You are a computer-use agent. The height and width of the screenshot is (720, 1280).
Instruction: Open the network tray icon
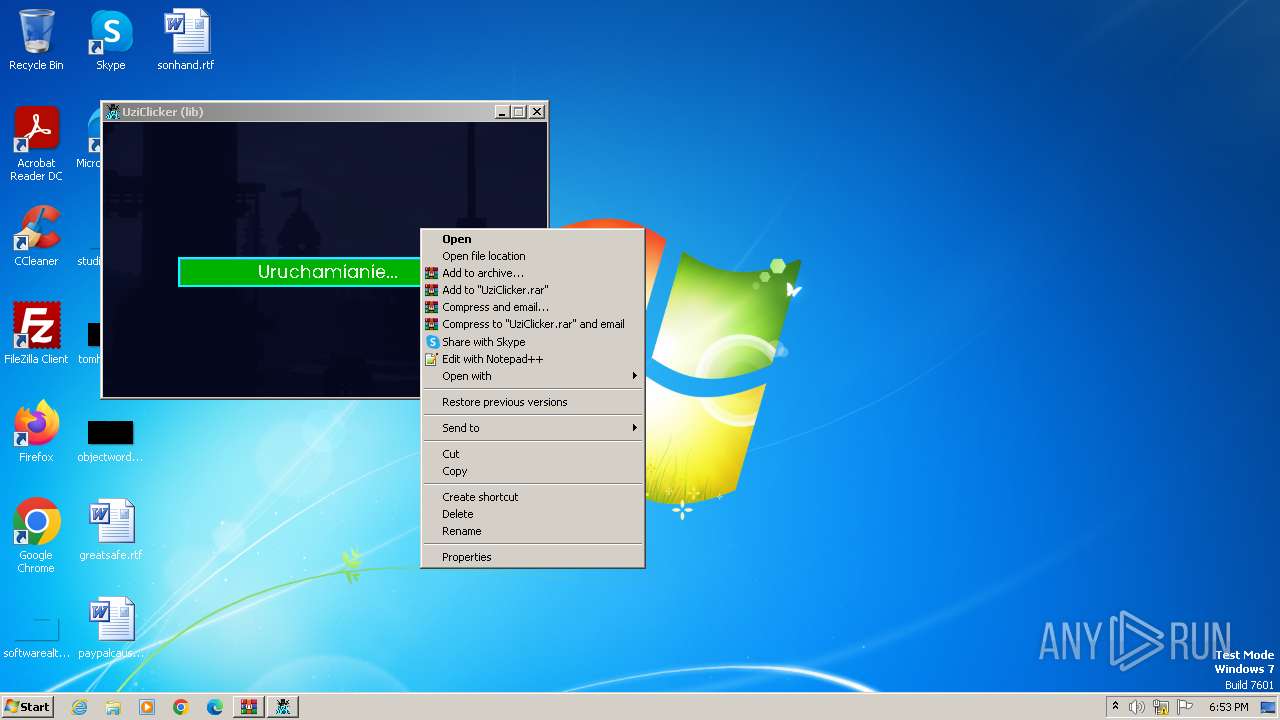(1161, 707)
